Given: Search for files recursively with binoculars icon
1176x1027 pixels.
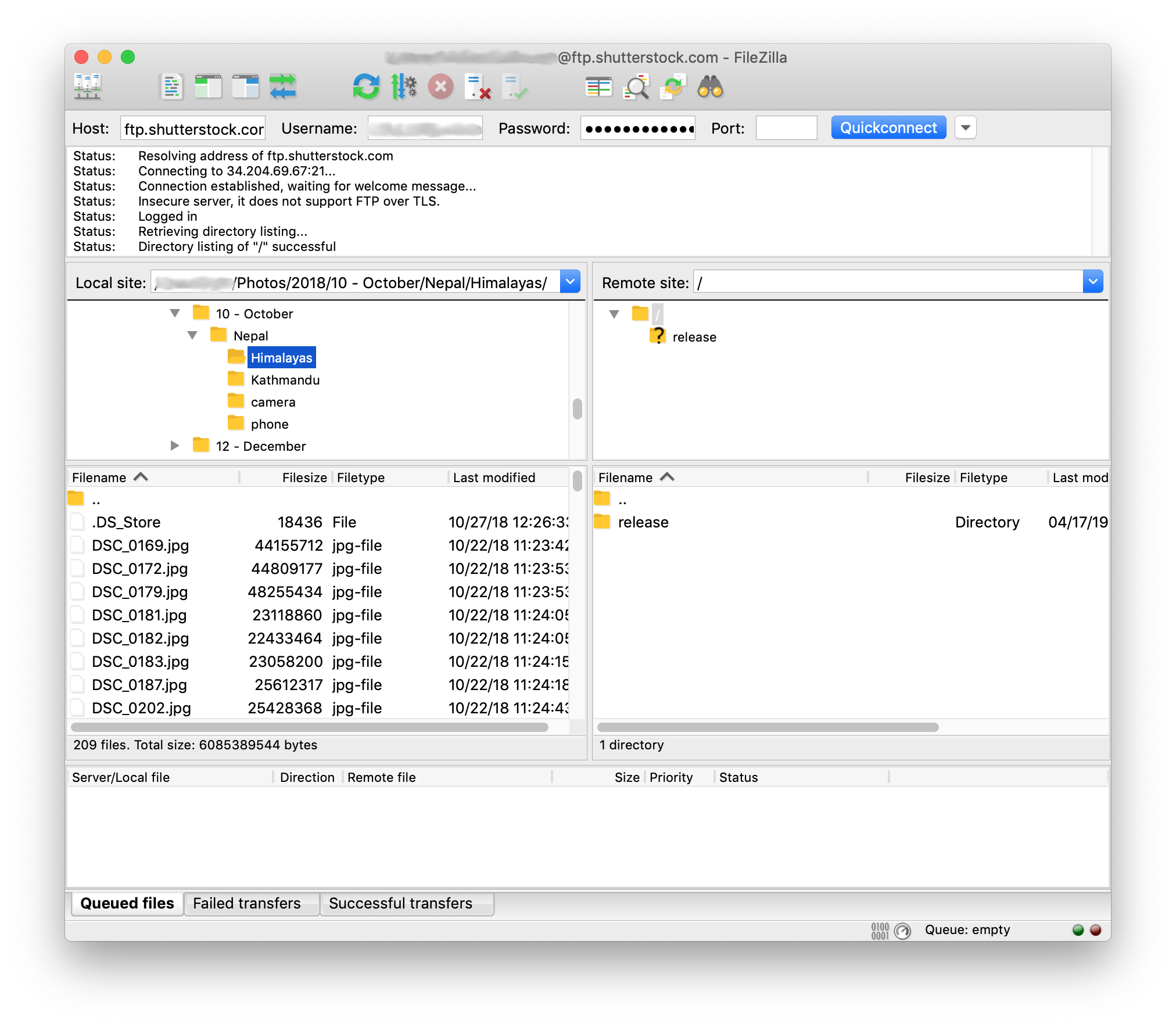Looking at the screenshot, I should pos(711,87).
